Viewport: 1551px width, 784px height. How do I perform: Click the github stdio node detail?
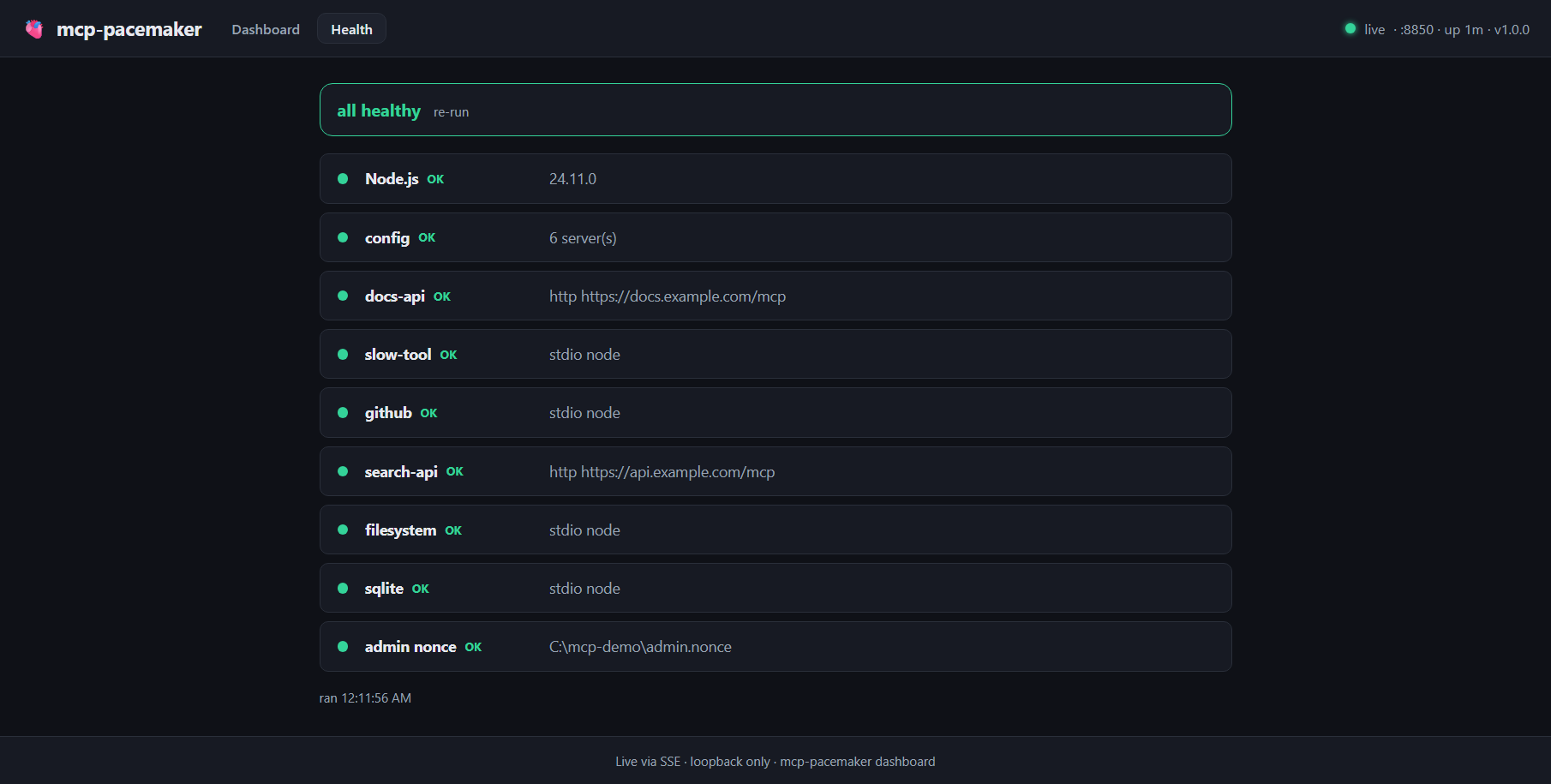click(584, 412)
